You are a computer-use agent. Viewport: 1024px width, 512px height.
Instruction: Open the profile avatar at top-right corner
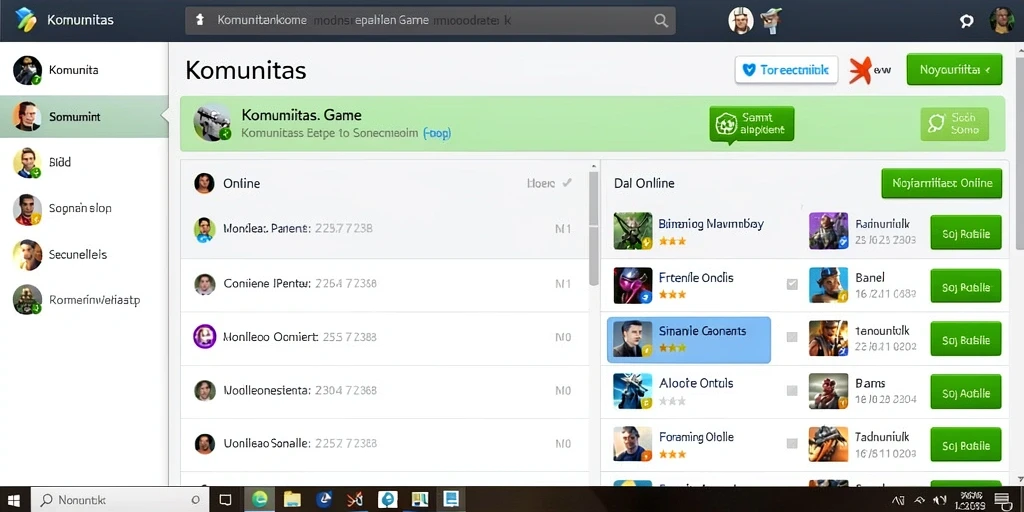tap(1002, 20)
